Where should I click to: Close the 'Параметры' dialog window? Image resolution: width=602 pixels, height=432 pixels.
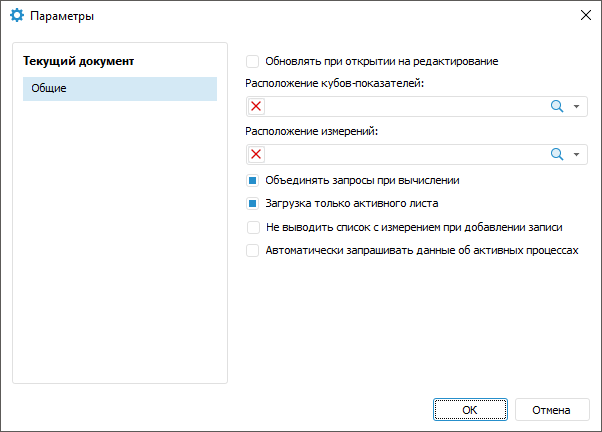coord(584,16)
